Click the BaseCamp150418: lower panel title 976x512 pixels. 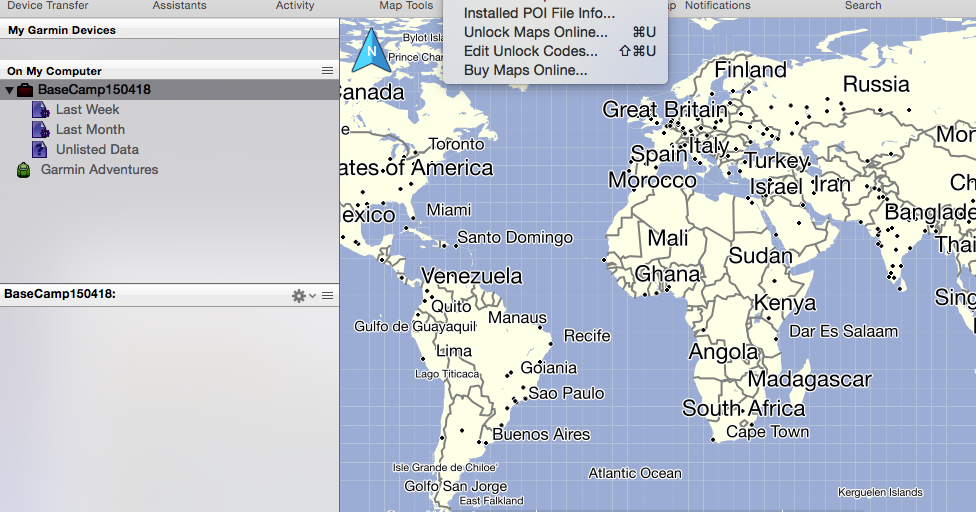point(60,294)
